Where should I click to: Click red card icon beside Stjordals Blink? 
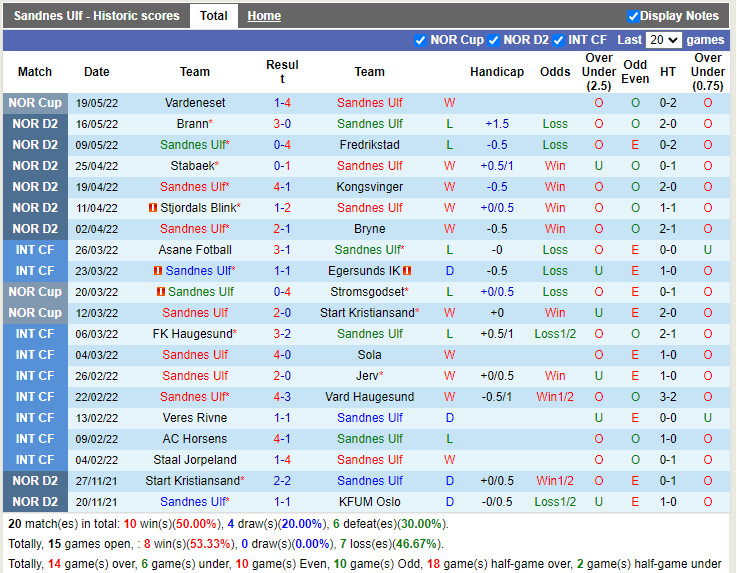[153, 208]
